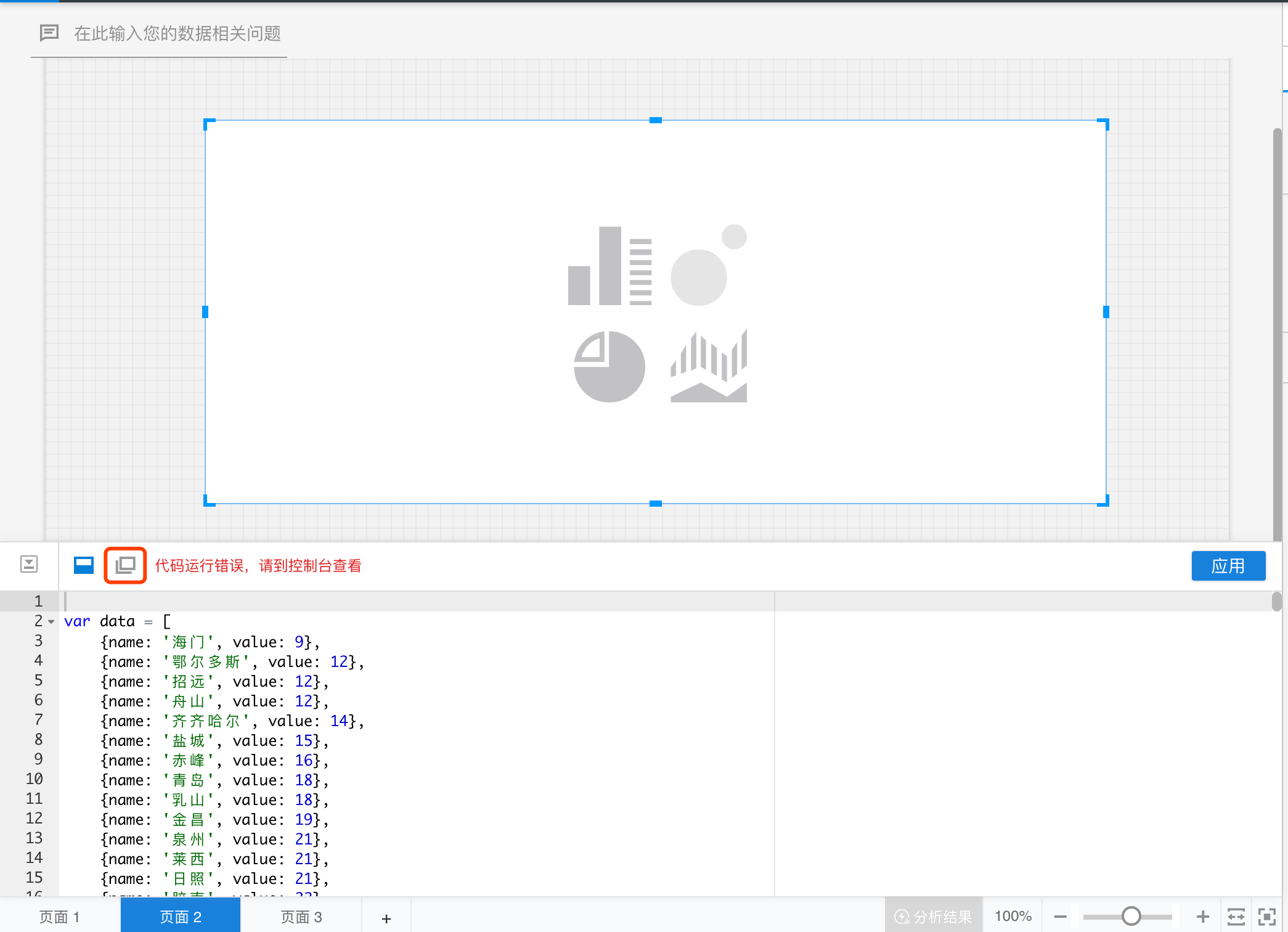Switch to the 页面 3 tab
The height and width of the screenshot is (932, 1288).
[301, 917]
